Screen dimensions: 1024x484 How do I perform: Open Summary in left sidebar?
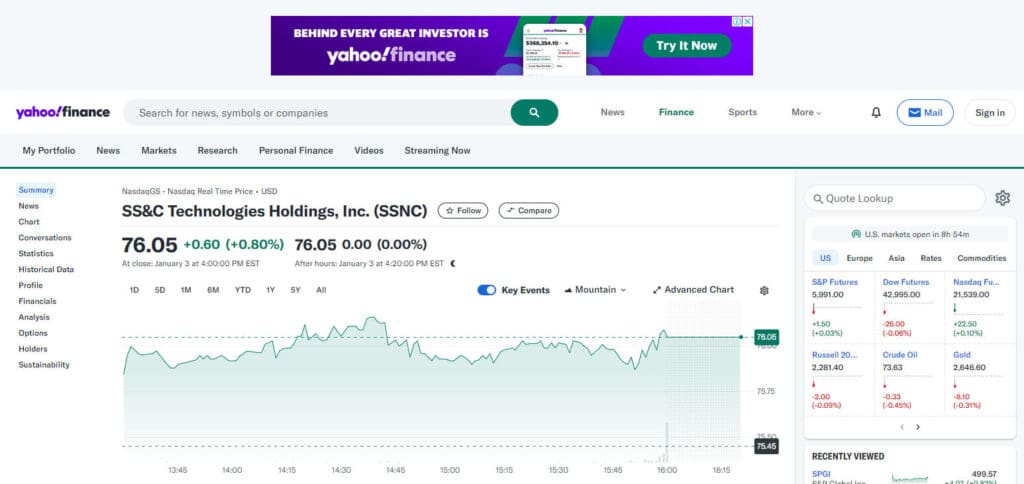(x=36, y=190)
